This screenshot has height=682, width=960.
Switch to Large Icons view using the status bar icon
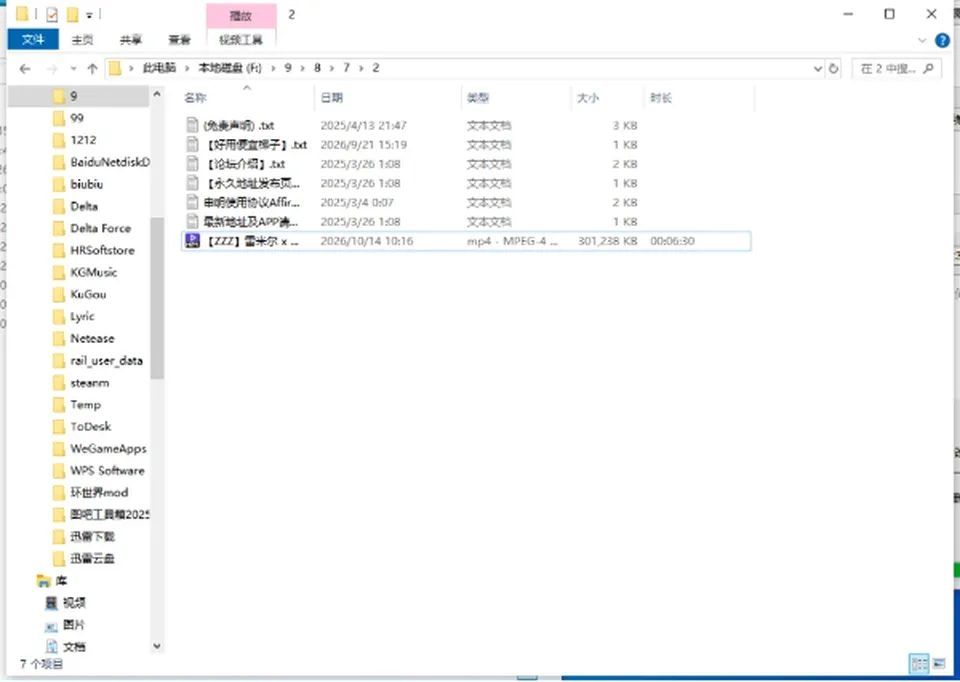939,664
